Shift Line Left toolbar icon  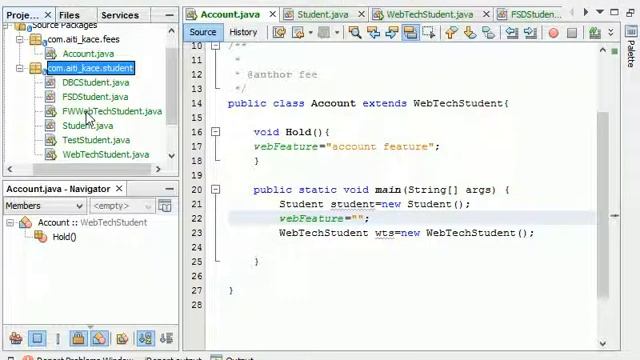click(511, 32)
